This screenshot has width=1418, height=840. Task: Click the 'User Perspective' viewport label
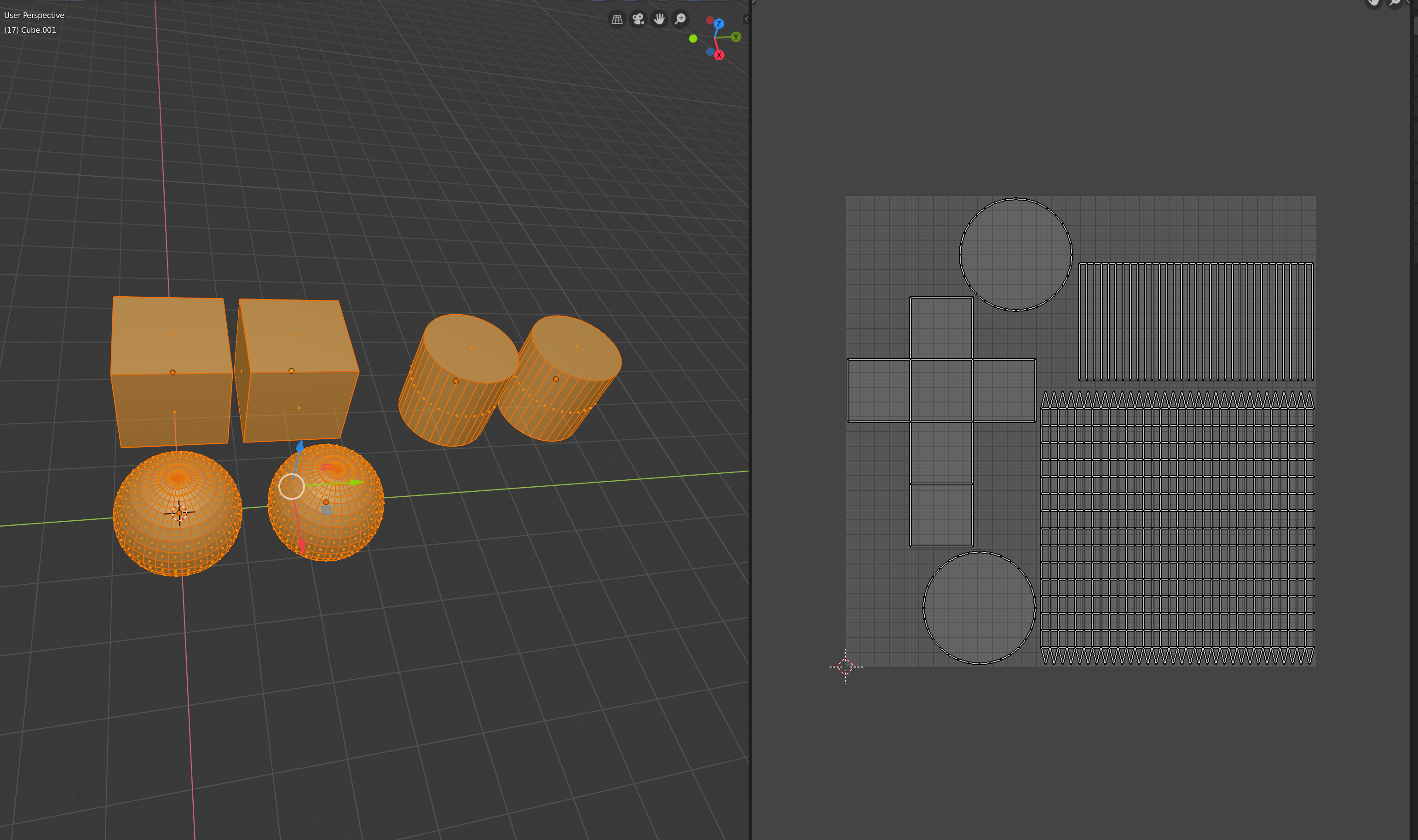click(x=34, y=15)
